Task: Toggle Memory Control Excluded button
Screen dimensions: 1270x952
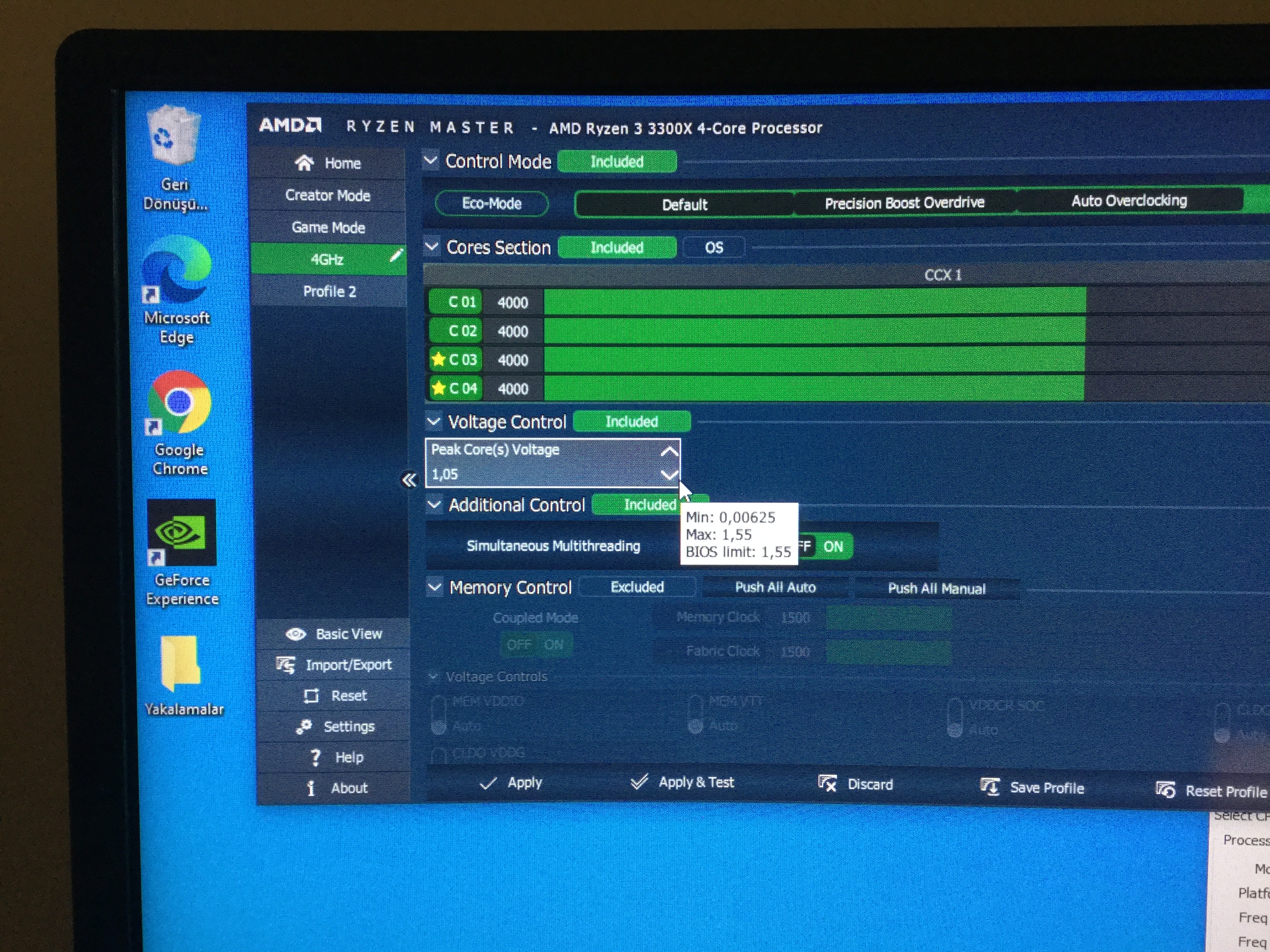Action: tap(637, 587)
